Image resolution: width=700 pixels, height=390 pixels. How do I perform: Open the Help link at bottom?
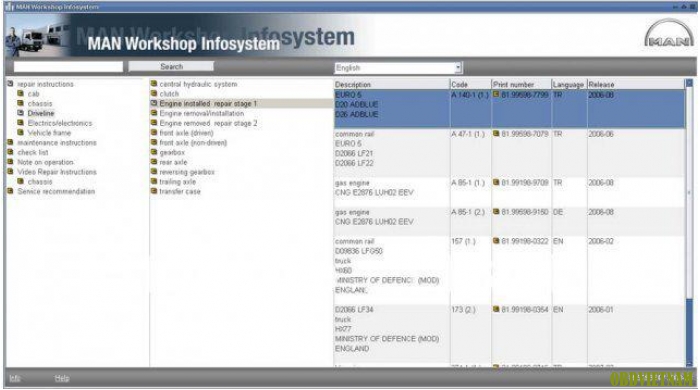pos(62,378)
